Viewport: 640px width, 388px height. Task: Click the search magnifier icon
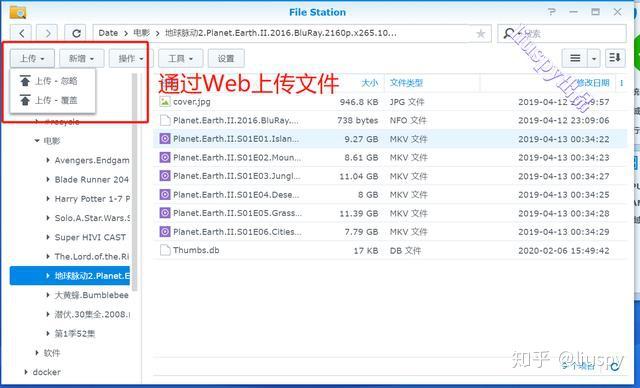pos(509,33)
